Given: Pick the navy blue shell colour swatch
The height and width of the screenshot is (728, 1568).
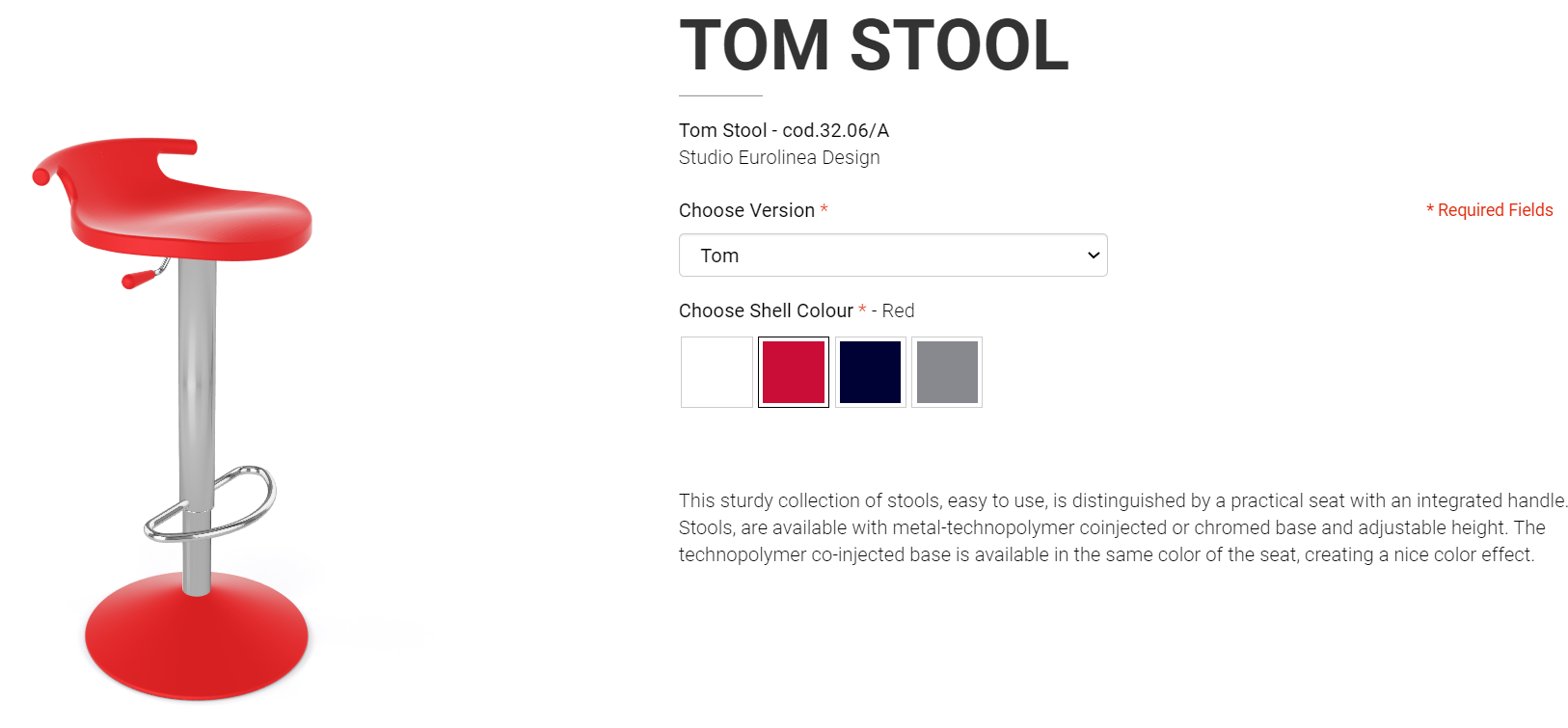Looking at the screenshot, I should point(870,372).
